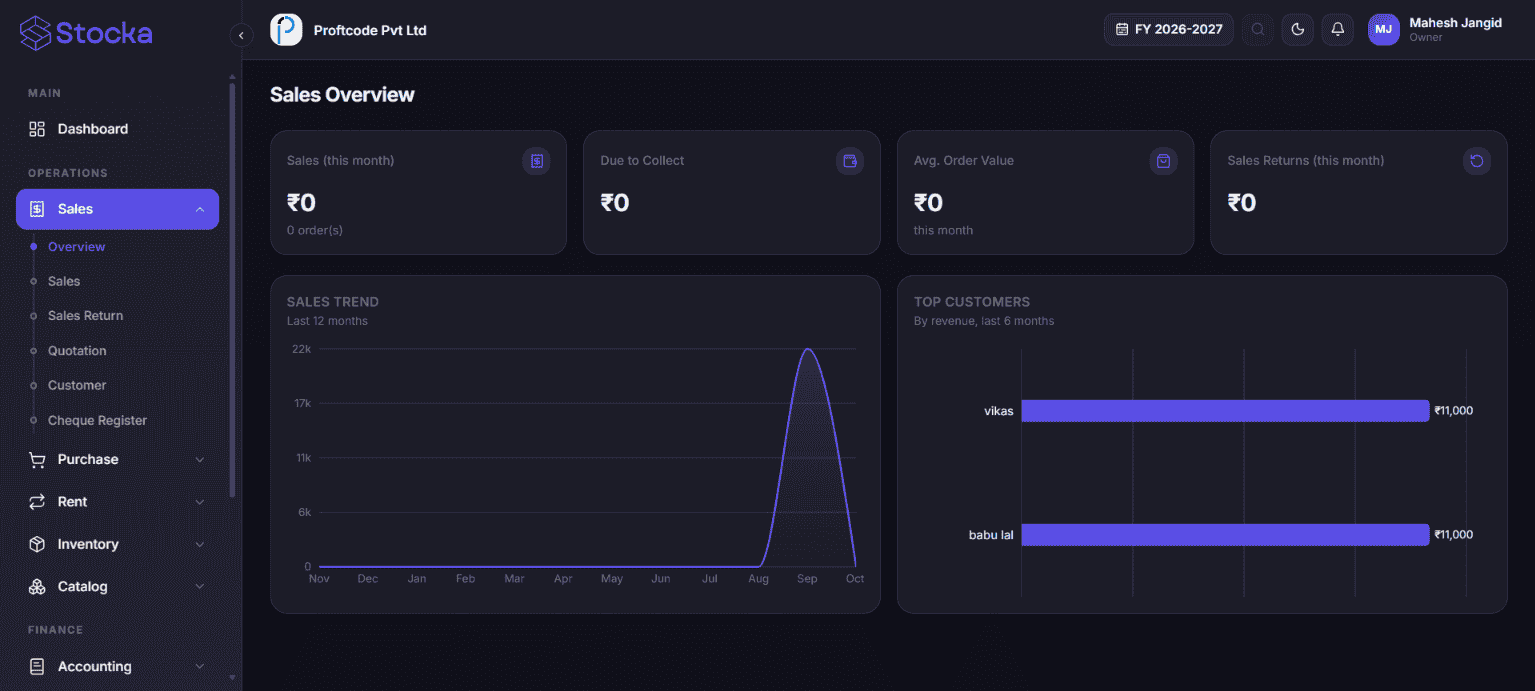Click the sidebar vertical scrollbar
Viewport: 1535px width, 691px height.
233,290
